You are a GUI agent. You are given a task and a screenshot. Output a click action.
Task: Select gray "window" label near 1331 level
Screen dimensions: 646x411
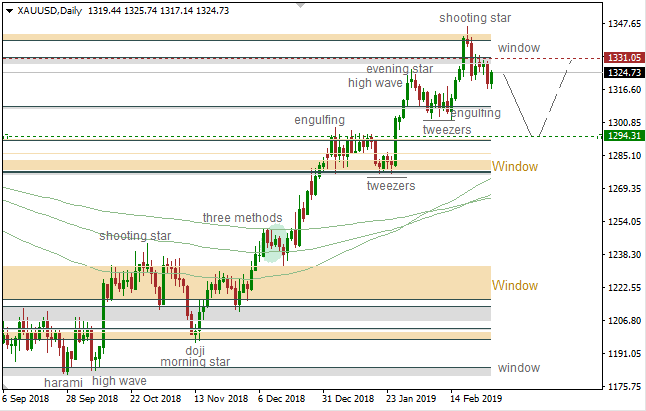click(x=518, y=48)
